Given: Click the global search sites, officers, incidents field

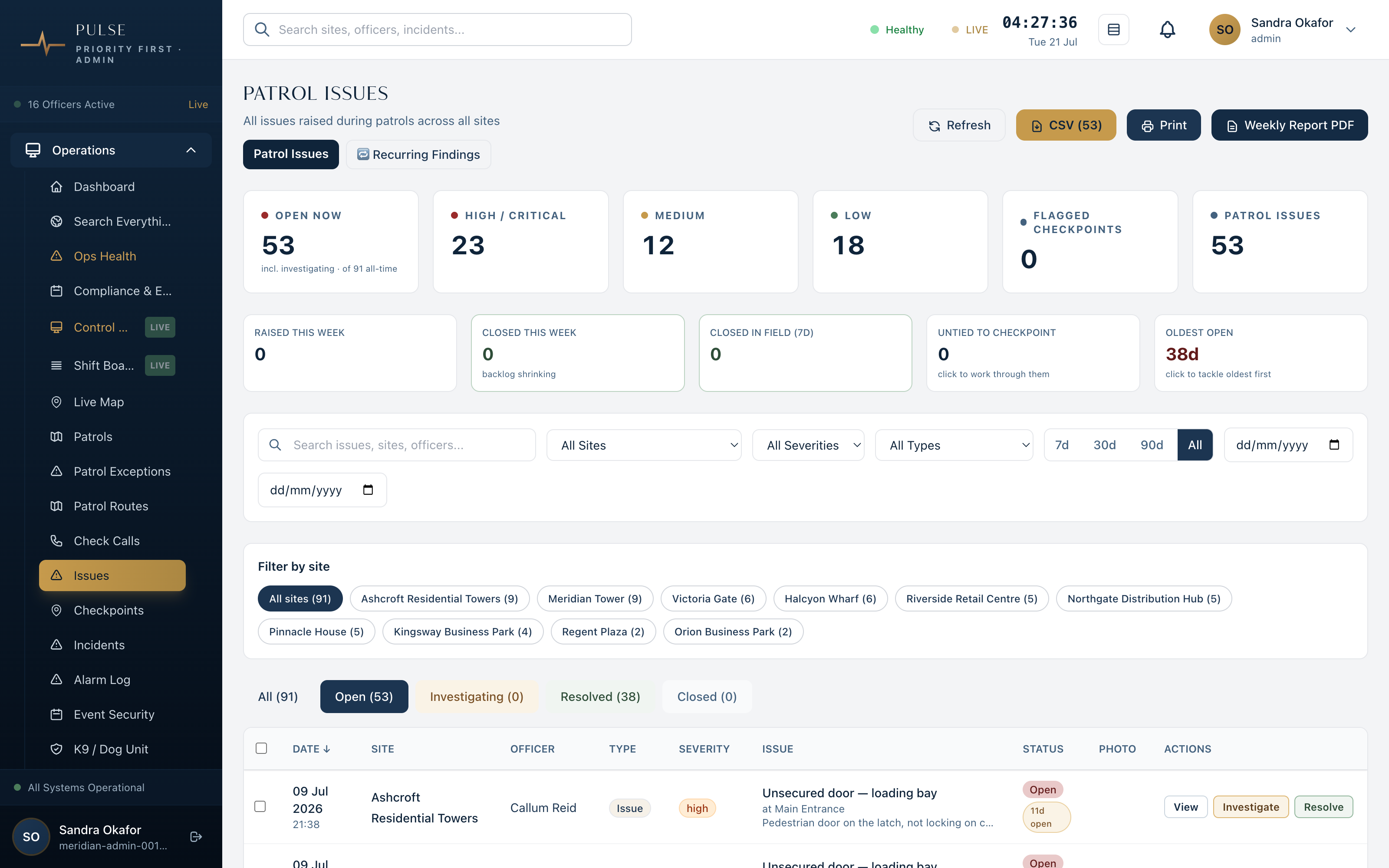Looking at the screenshot, I should pyautogui.click(x=438, y=30).
